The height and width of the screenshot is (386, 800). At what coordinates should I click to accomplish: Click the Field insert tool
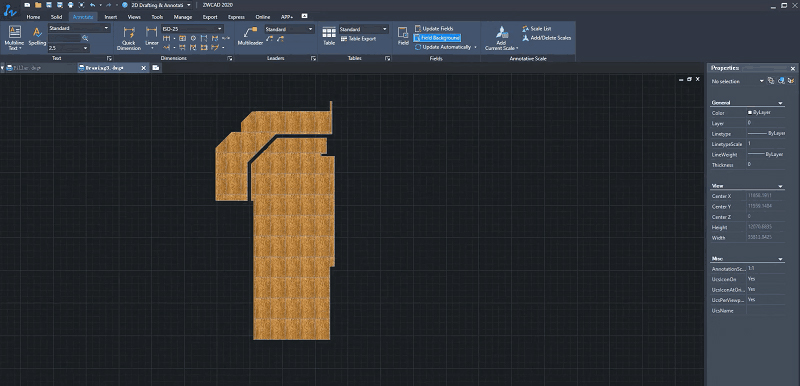[x=403, y=37]
